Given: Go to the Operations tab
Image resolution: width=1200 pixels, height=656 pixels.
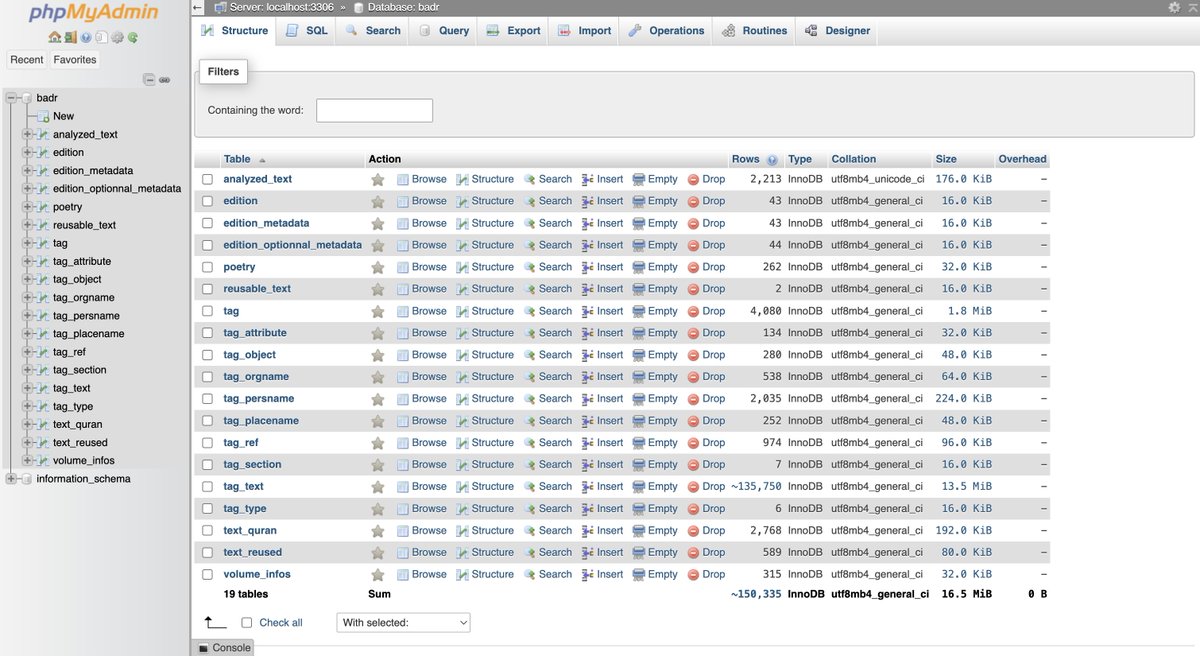Looking at the screenshot, I should (666, 31).
